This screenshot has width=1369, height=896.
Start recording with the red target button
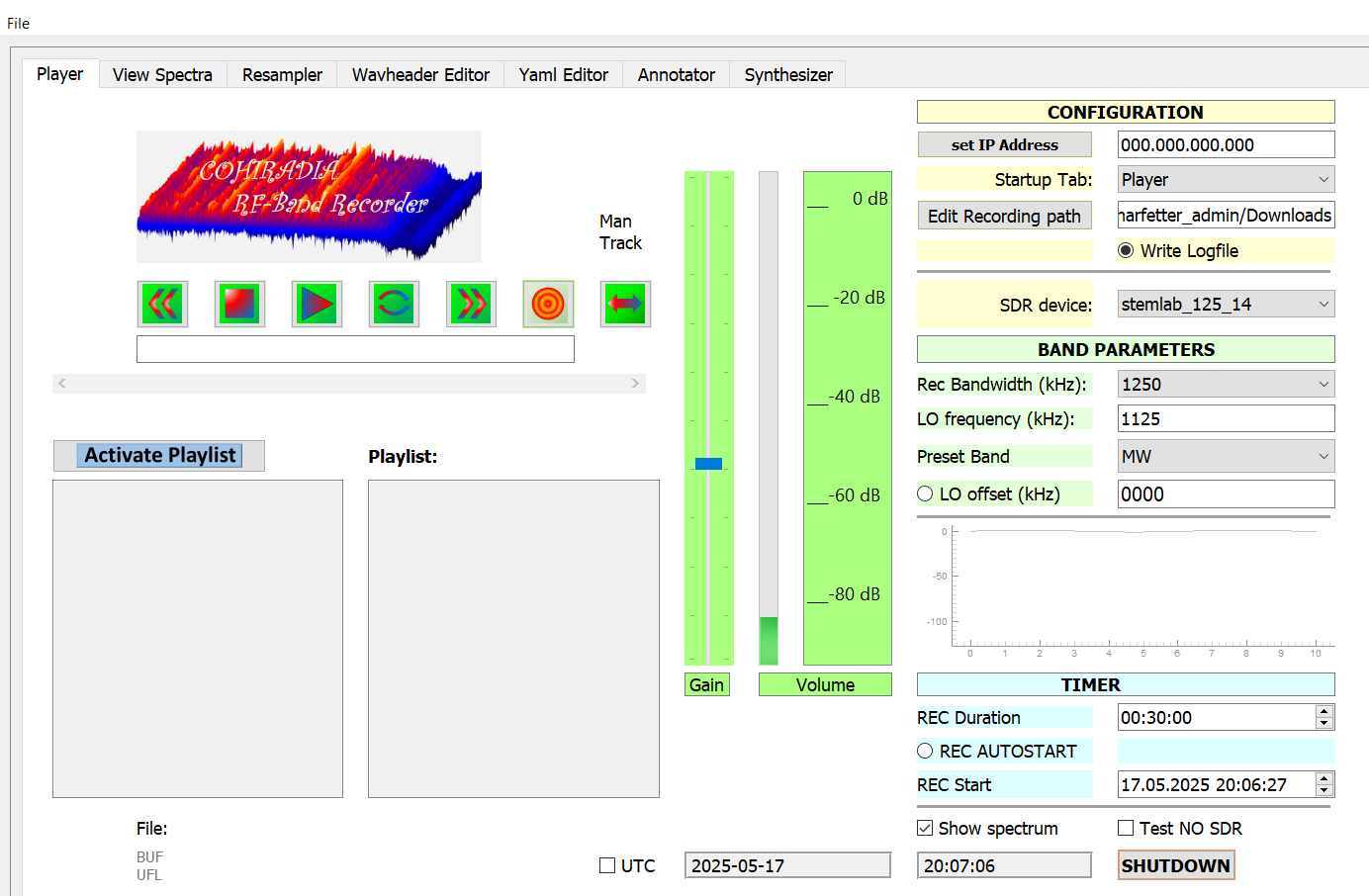click(x=548, y=304)
